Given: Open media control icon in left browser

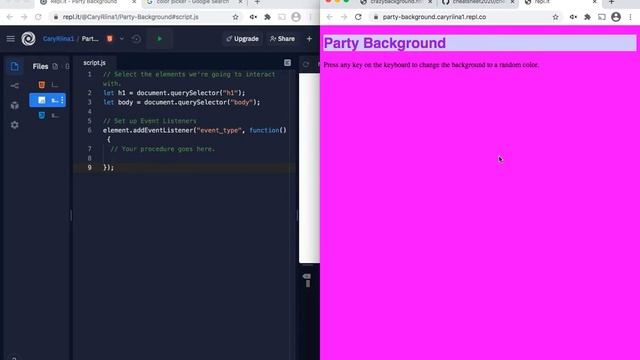Looking at the screenshot, I should coord(253,17).
